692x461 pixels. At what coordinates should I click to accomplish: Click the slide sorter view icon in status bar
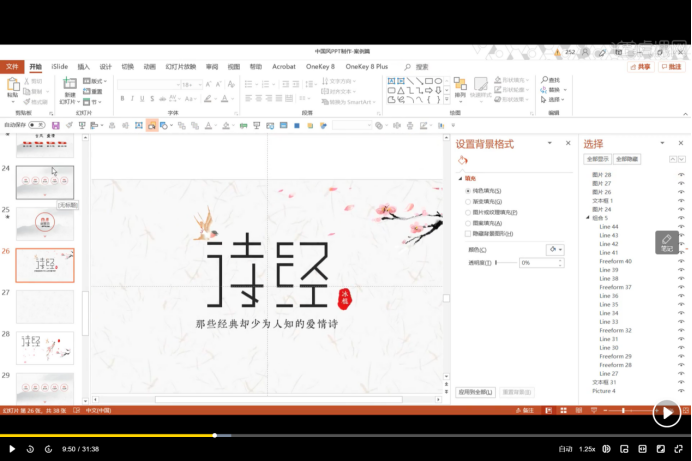(x=564, y=410)
